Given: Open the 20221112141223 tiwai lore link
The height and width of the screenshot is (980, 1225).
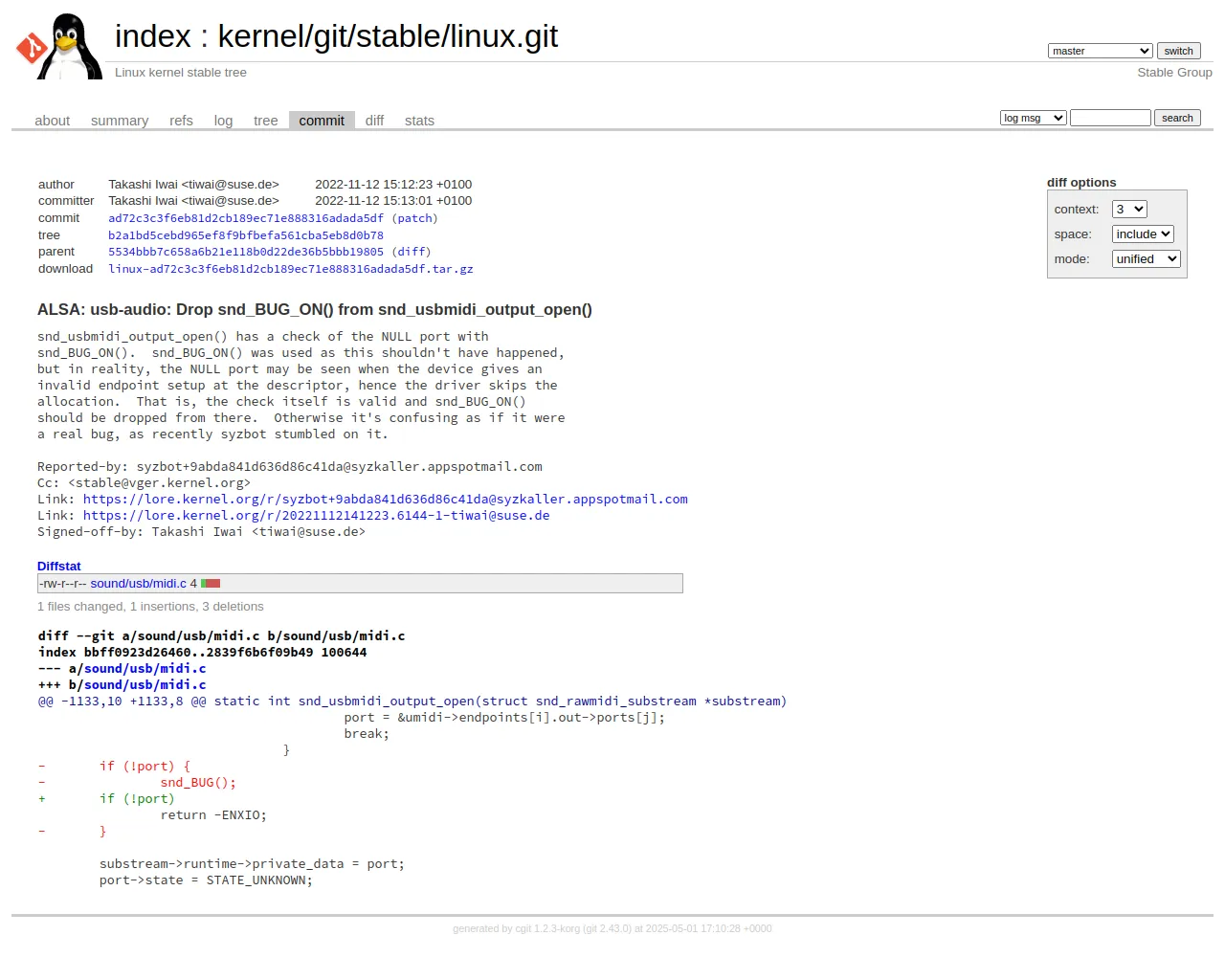Looking at the screenshot, I should coord(317,516).
